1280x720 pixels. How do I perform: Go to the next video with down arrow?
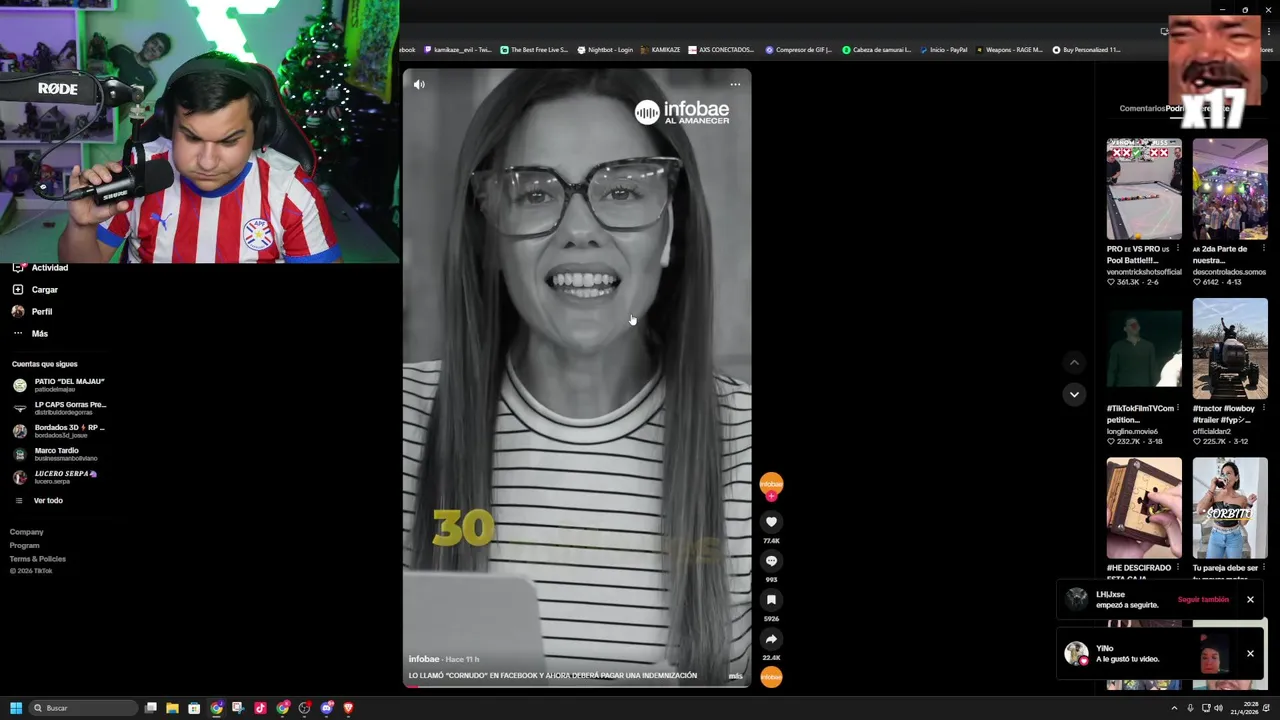(x=1074, y=395)
